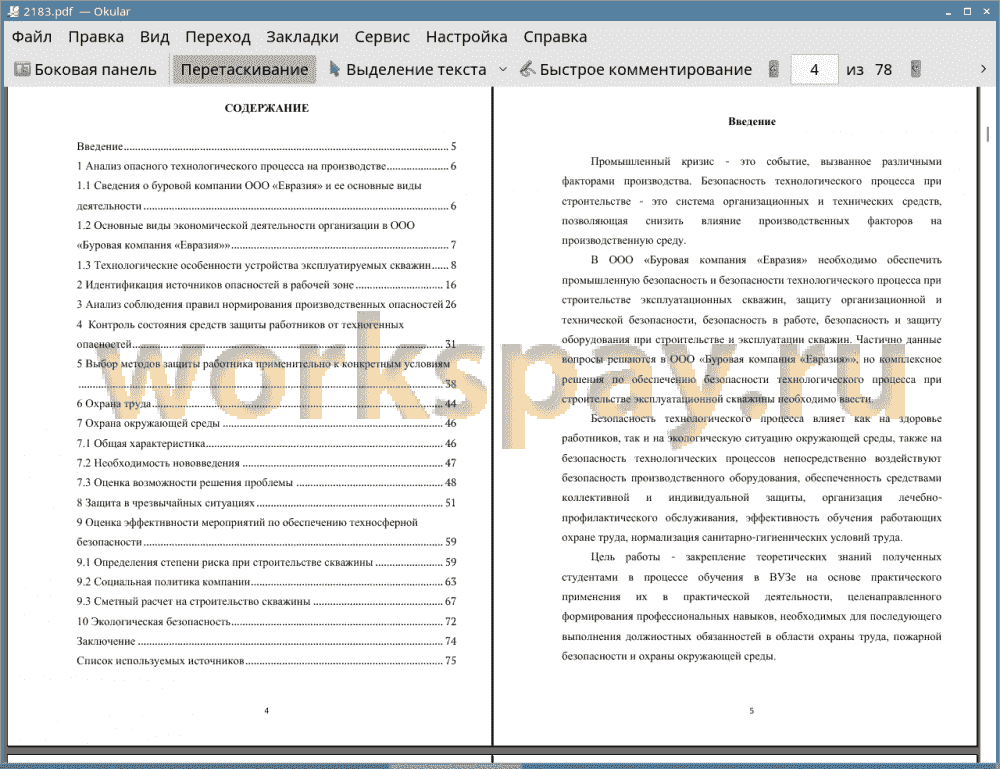Click footer page number 4 on left page
Image resolution: width=1000 pixels, height=769 pixels.
[267, 710]
